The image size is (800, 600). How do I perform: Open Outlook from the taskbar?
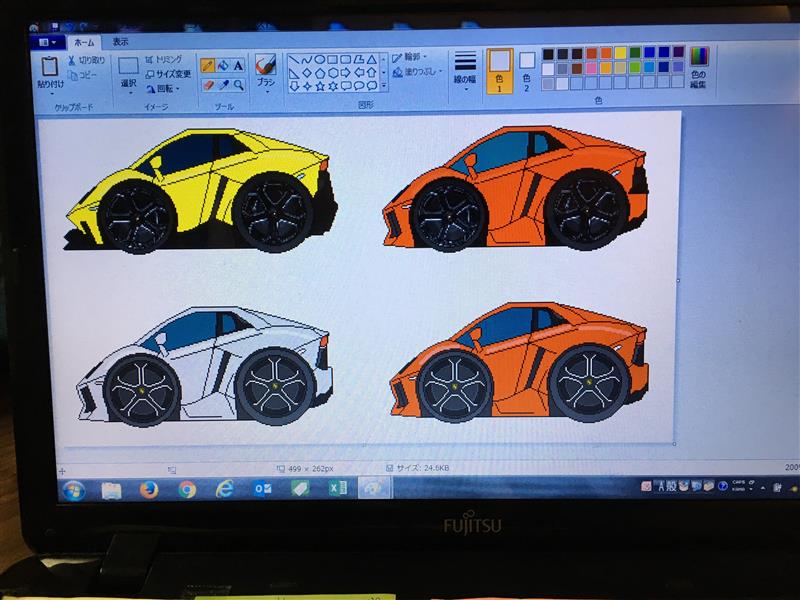pos(263,489)
